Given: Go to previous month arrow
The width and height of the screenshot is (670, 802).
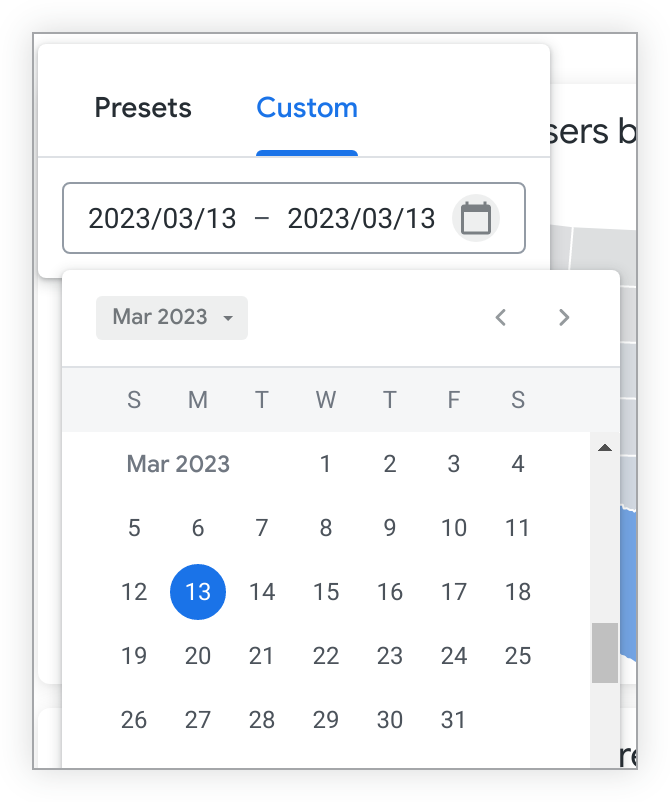Looking at the screenshot, I should 501,318.
